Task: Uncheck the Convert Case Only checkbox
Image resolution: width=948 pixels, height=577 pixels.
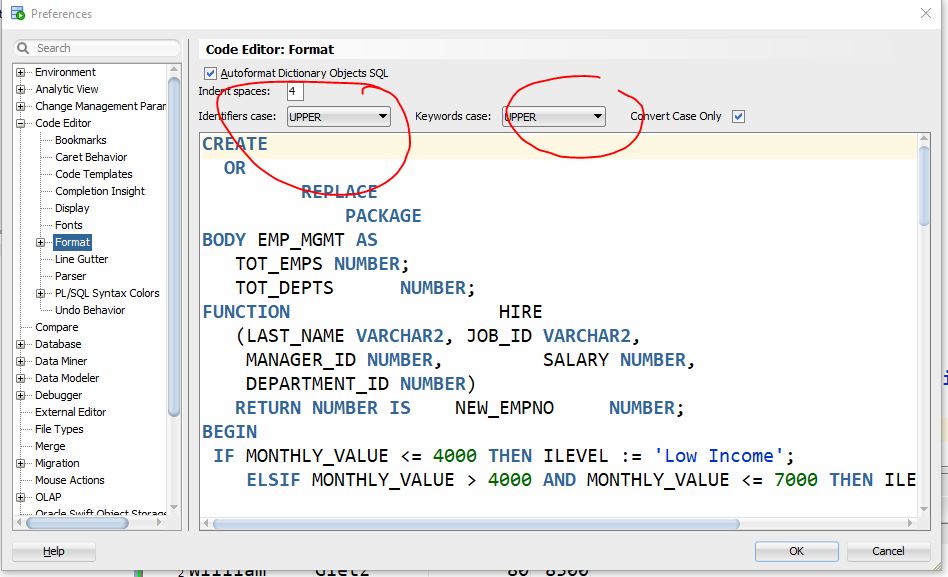Action: pos(738,116)
